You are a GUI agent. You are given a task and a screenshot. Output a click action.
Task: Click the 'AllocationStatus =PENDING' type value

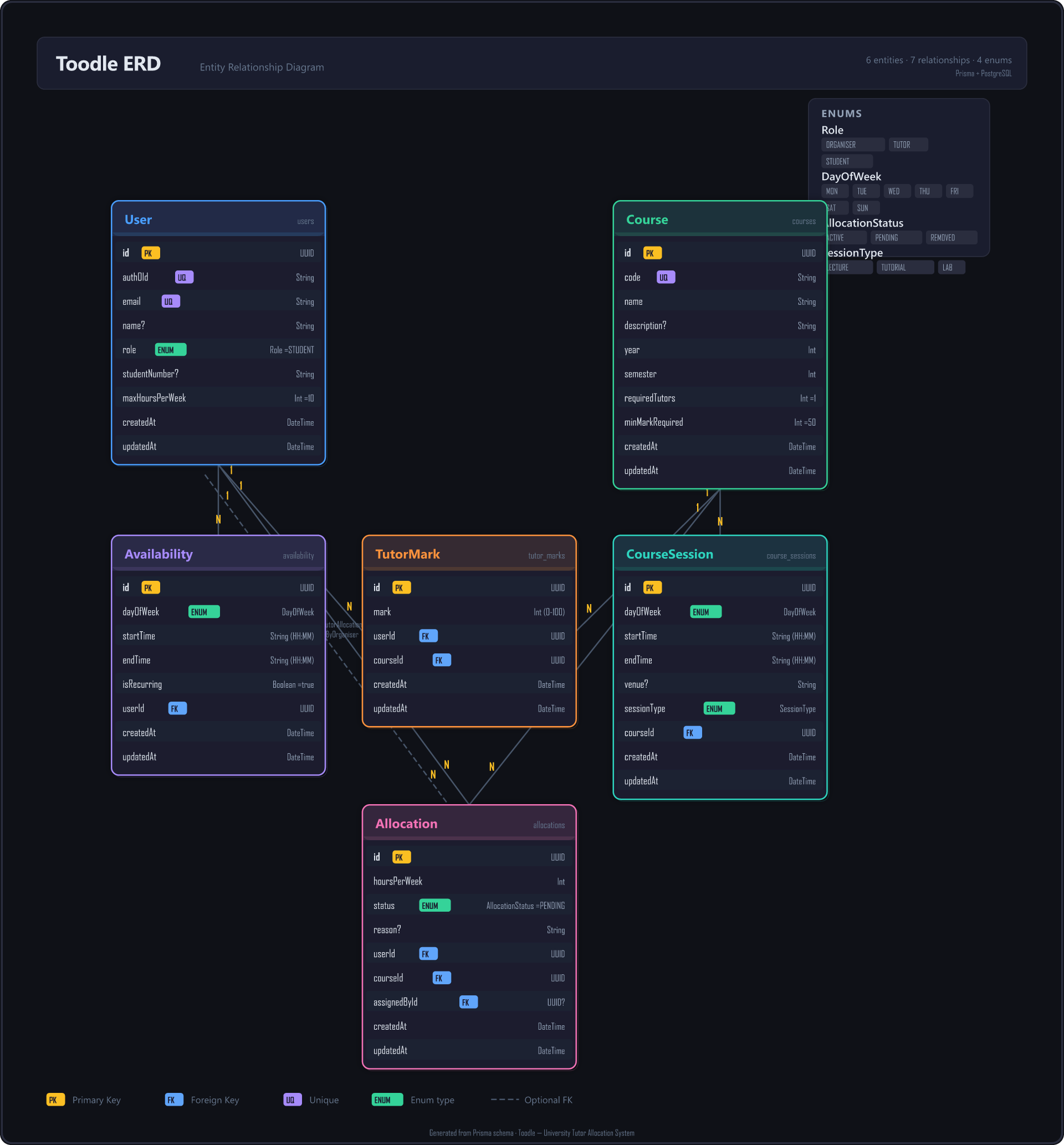[x=525, y=906]
